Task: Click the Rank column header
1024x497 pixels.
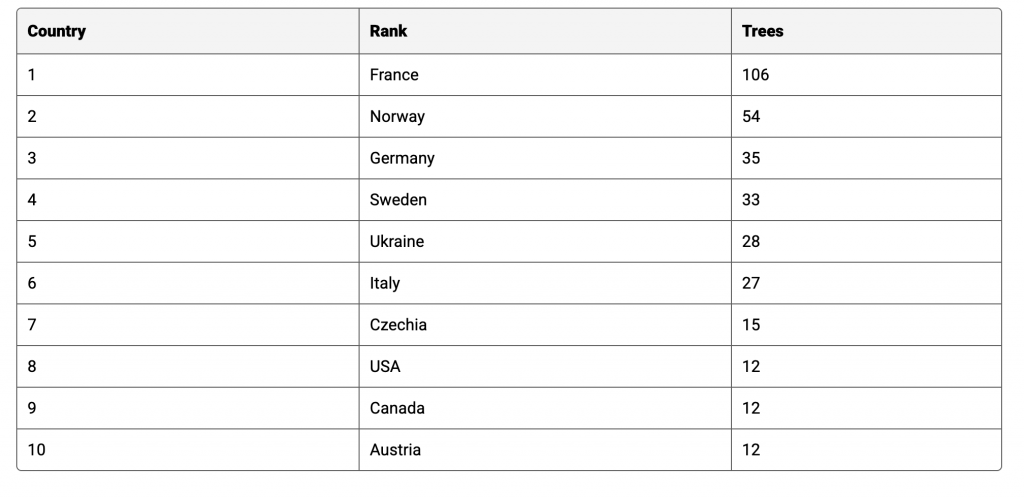Action: (389, 31)
